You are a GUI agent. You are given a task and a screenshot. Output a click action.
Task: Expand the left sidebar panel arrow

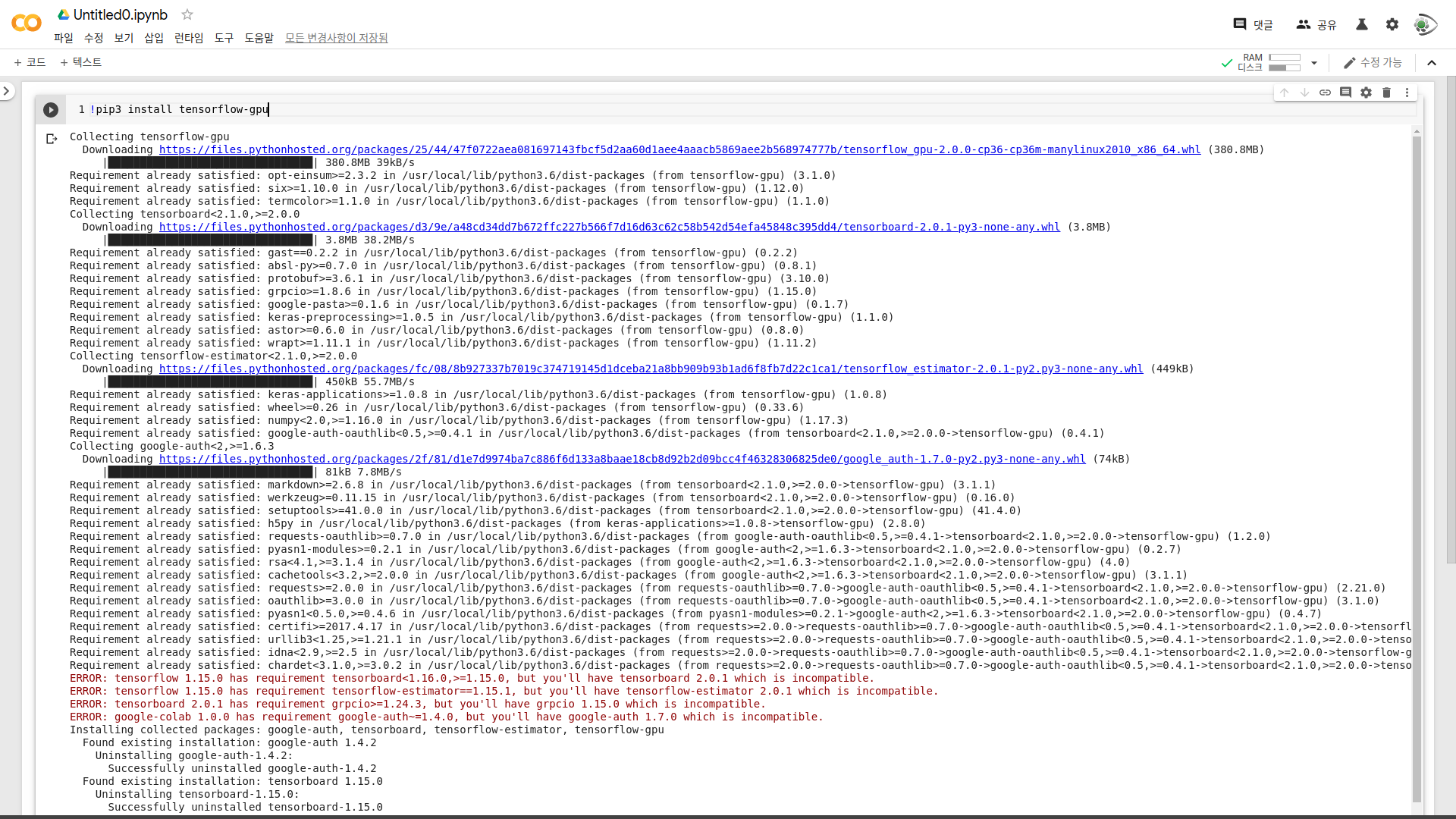pos(7,91)
